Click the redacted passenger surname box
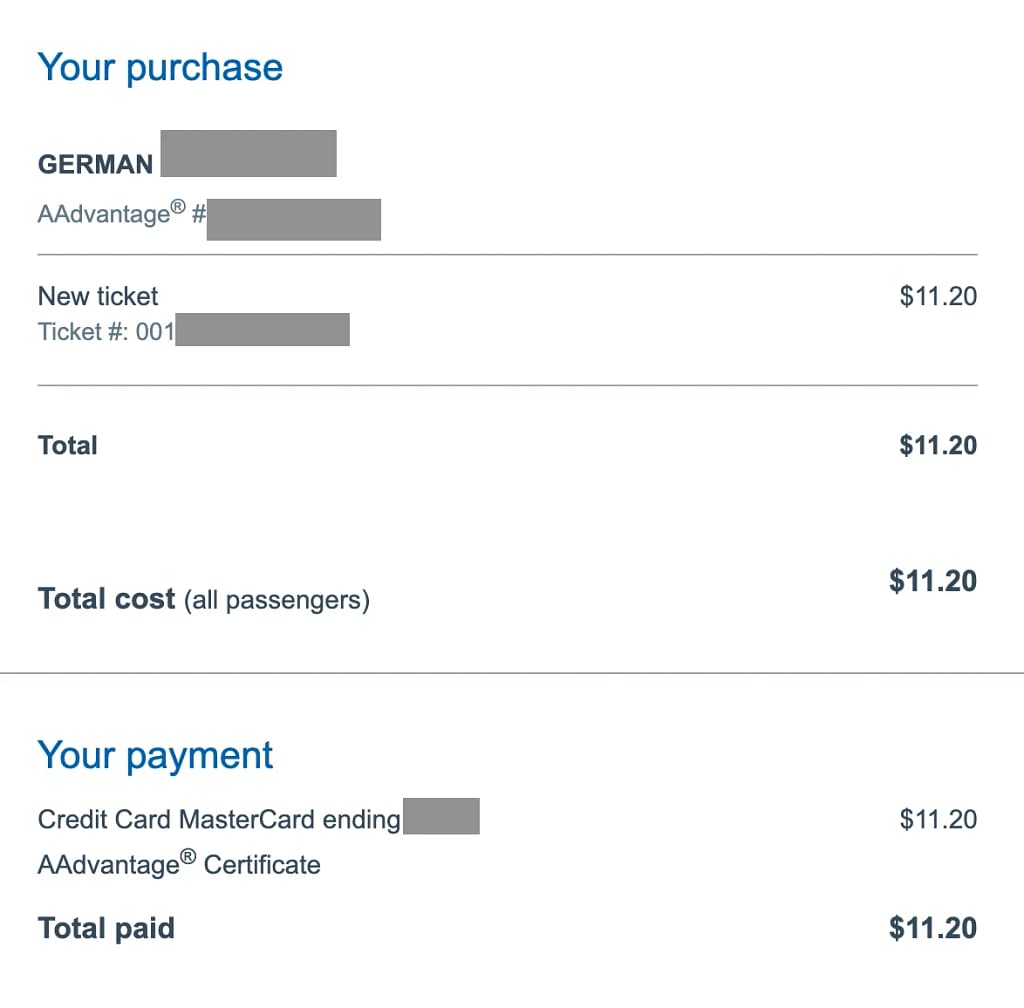Viewport: 1024px width, 1008px height. [x=249, y=153]
